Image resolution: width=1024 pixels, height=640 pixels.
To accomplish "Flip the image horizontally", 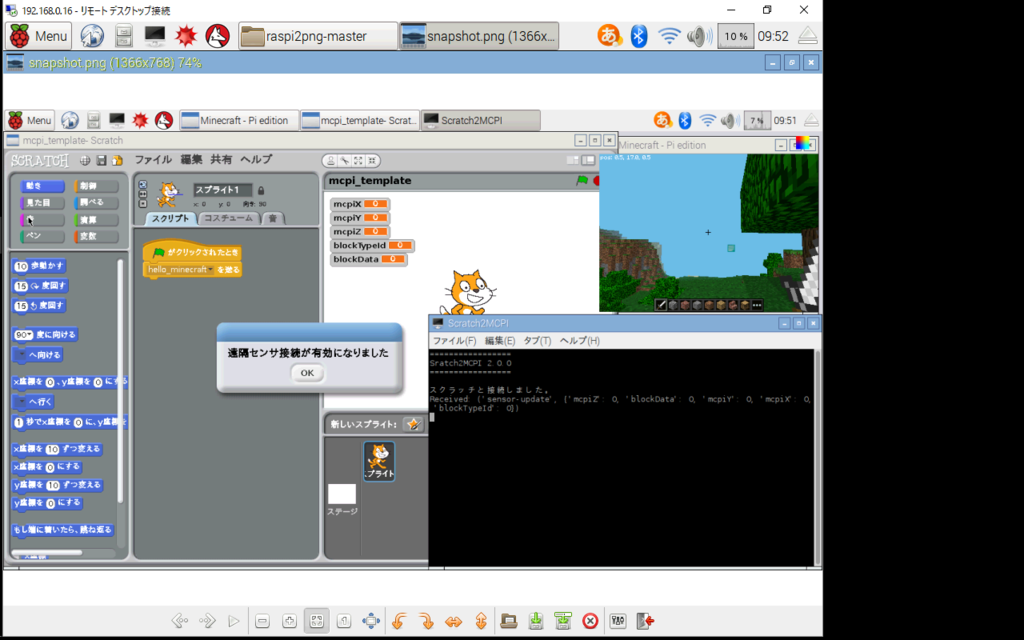I will pyautogui.click(x=453, y=620).
